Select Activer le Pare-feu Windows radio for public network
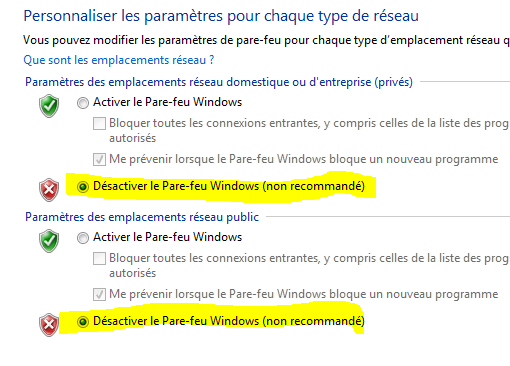Image resolution: width=510 pixels, height=366 pixels. coord(83,238)
